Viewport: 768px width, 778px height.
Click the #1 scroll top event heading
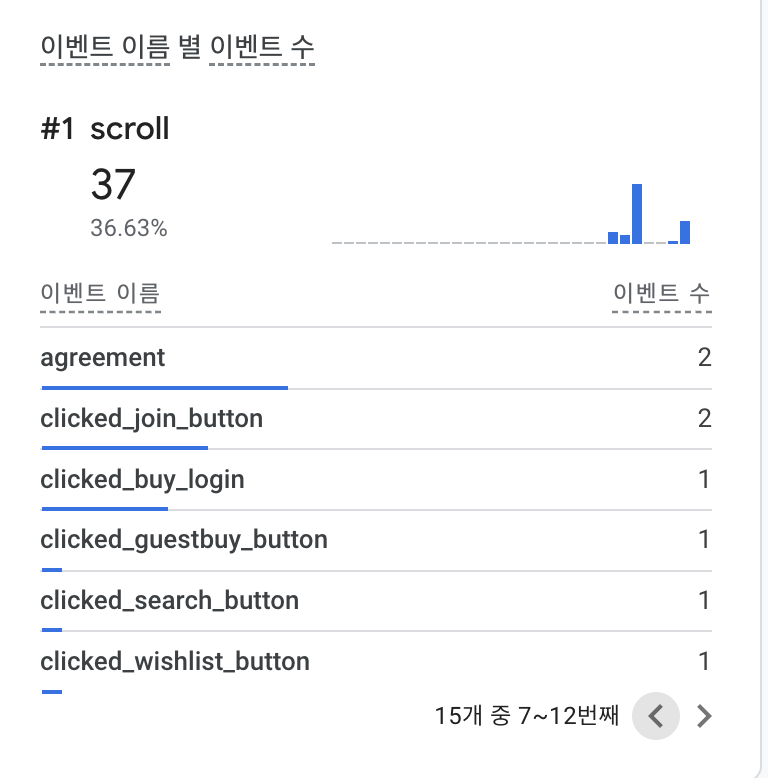pos(105,129)
